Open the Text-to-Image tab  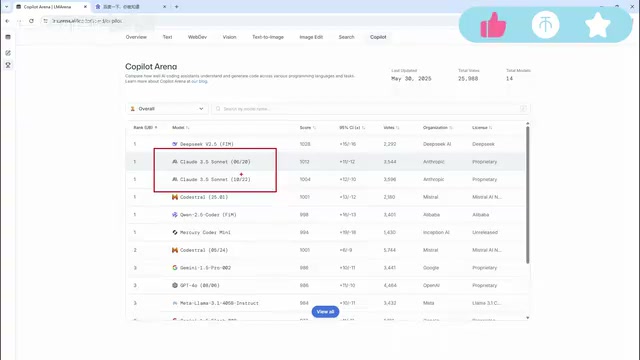click(268, 37)
